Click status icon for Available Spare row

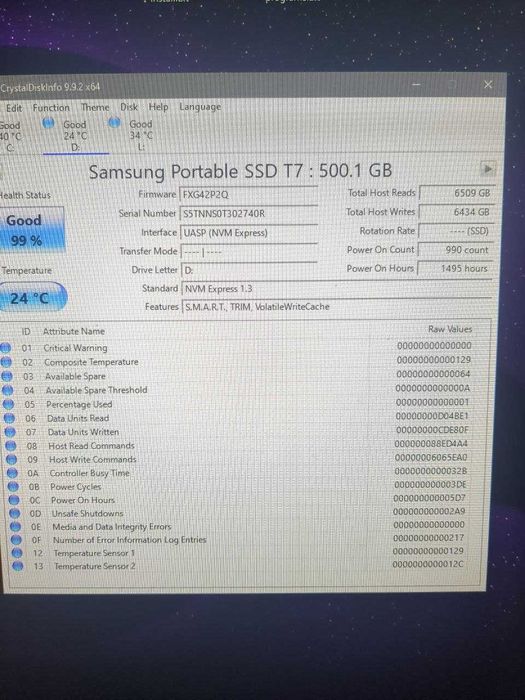point(7,376)
